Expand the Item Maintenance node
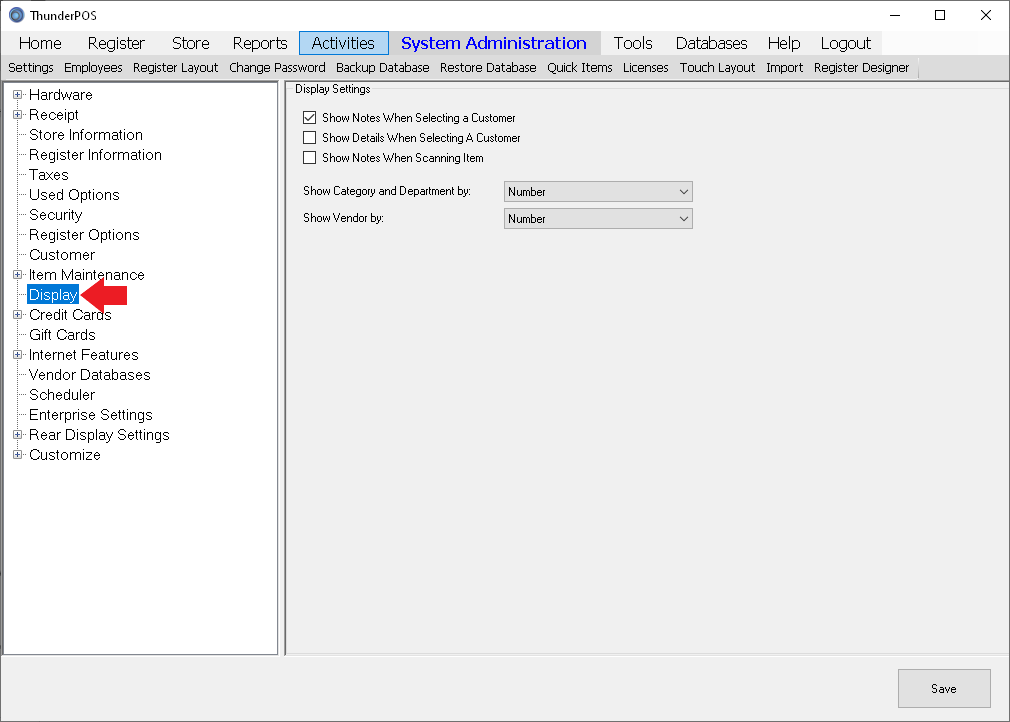The image size is (1010, 722). 17,275
